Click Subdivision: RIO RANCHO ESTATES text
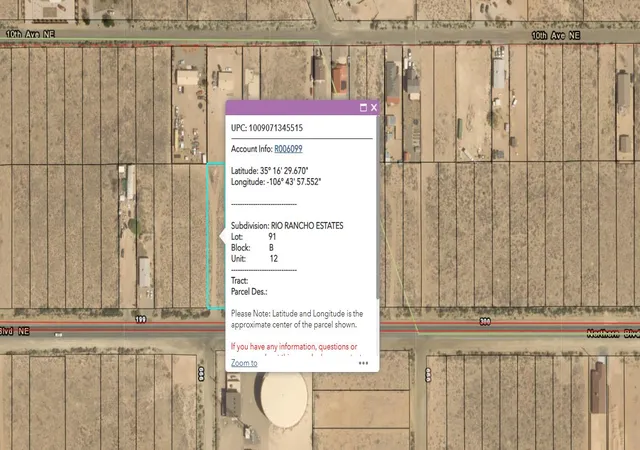 (x=287, y=226)
